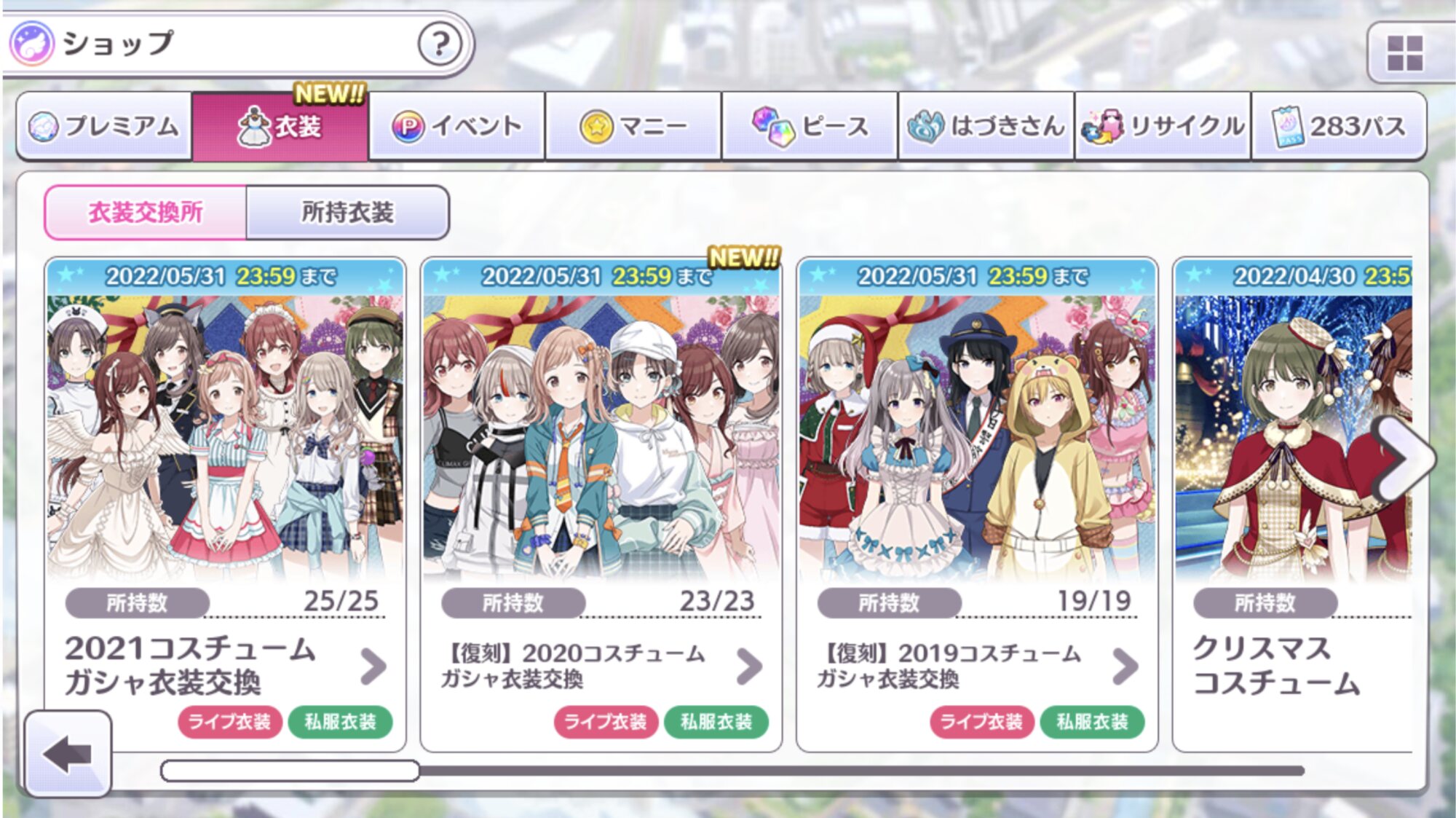The width and height of the screenshot is (1456, 818).
Task: Toggle to 衣装交換所 view
Action: pos(146,212)
